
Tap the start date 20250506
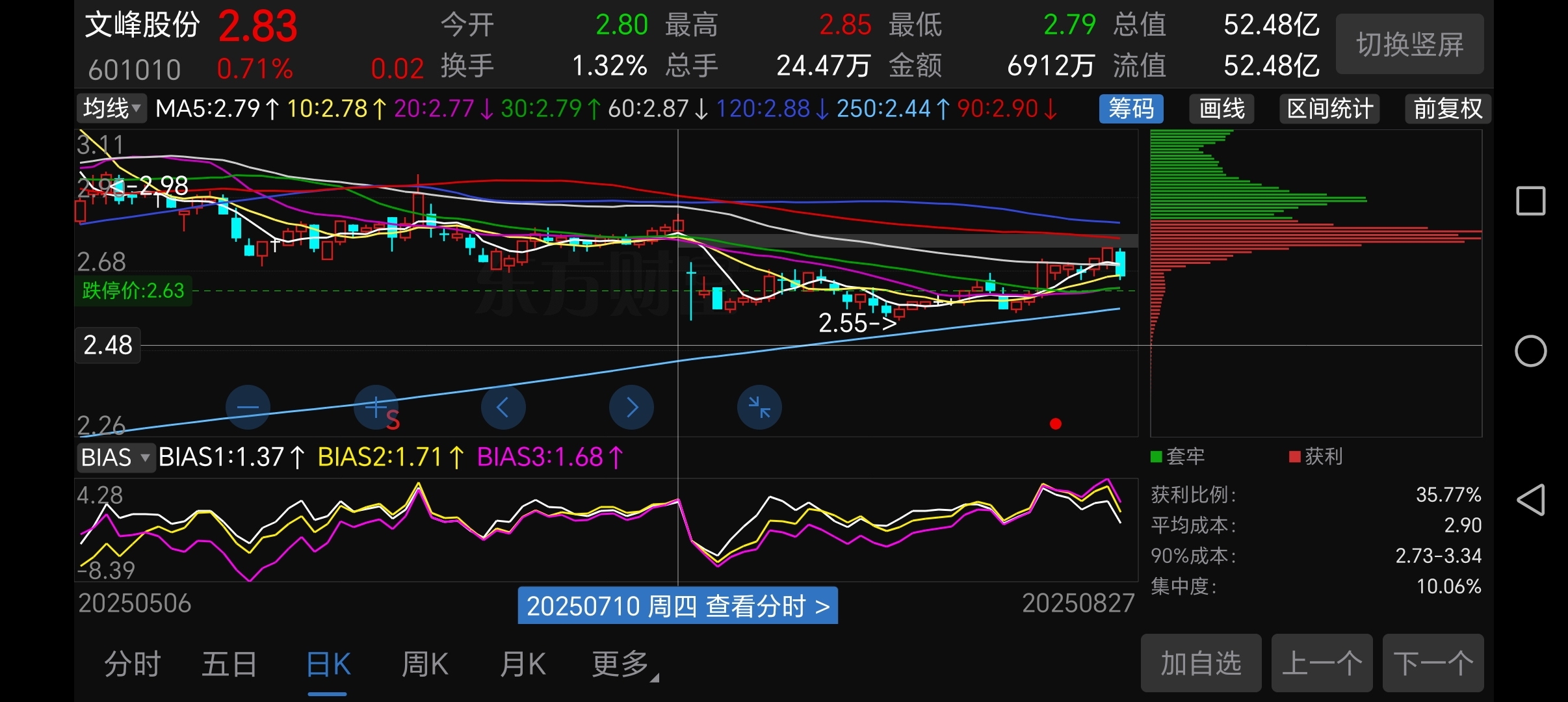[135, 603]
